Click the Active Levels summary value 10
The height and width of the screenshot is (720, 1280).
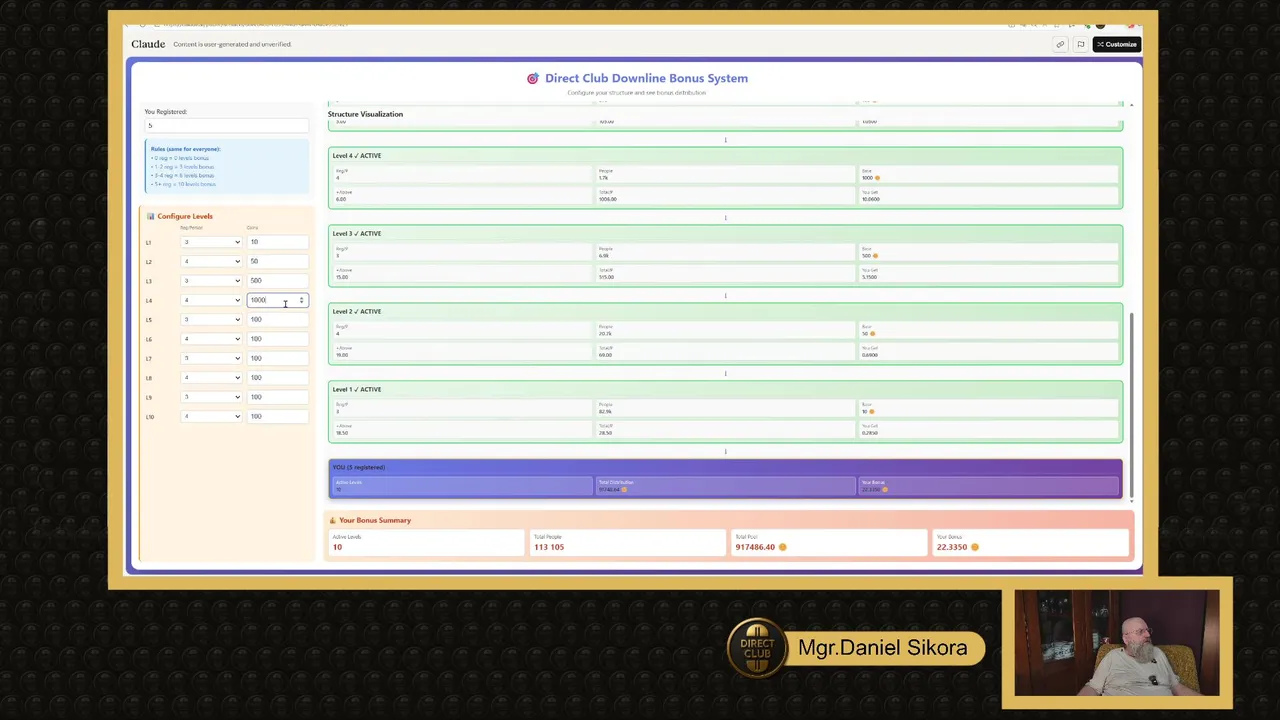tap(337, 547)
